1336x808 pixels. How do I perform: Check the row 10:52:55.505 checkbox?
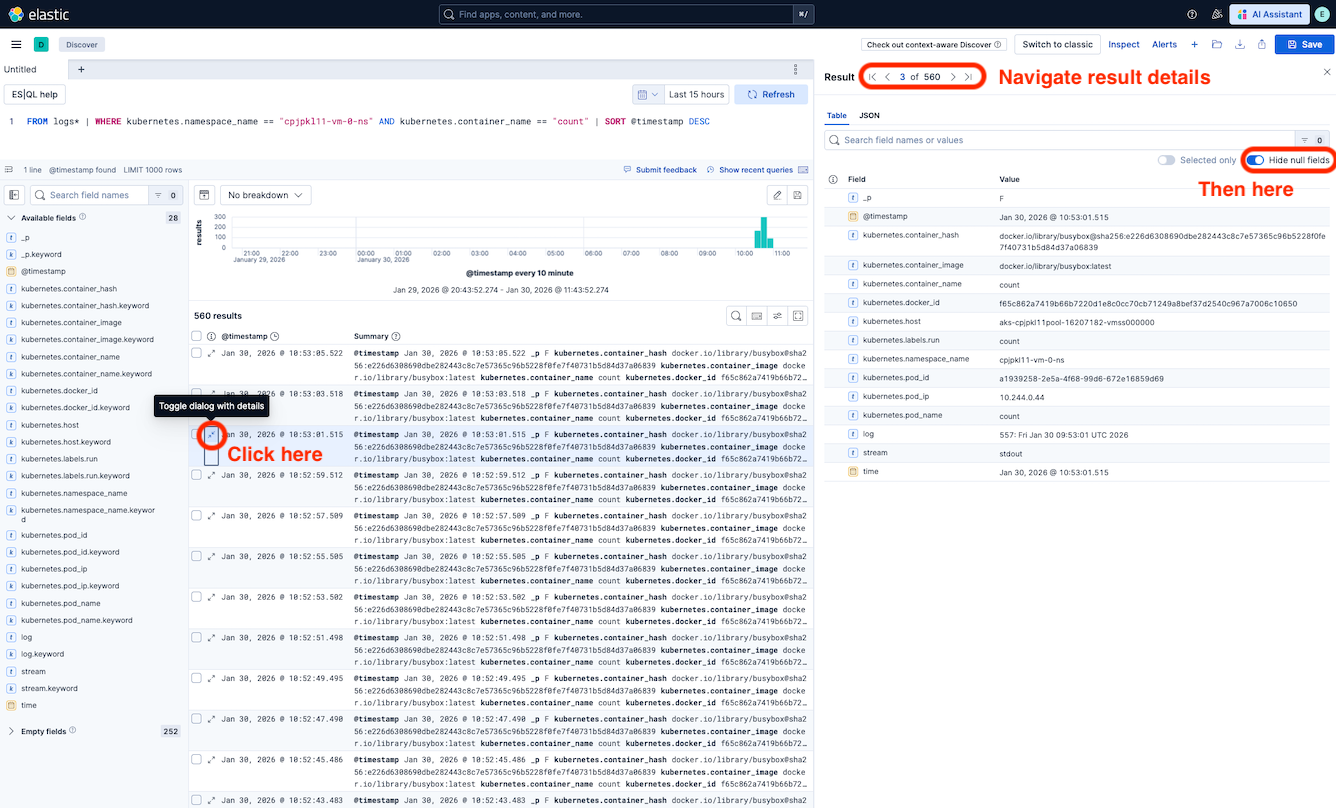coord(197,556)
